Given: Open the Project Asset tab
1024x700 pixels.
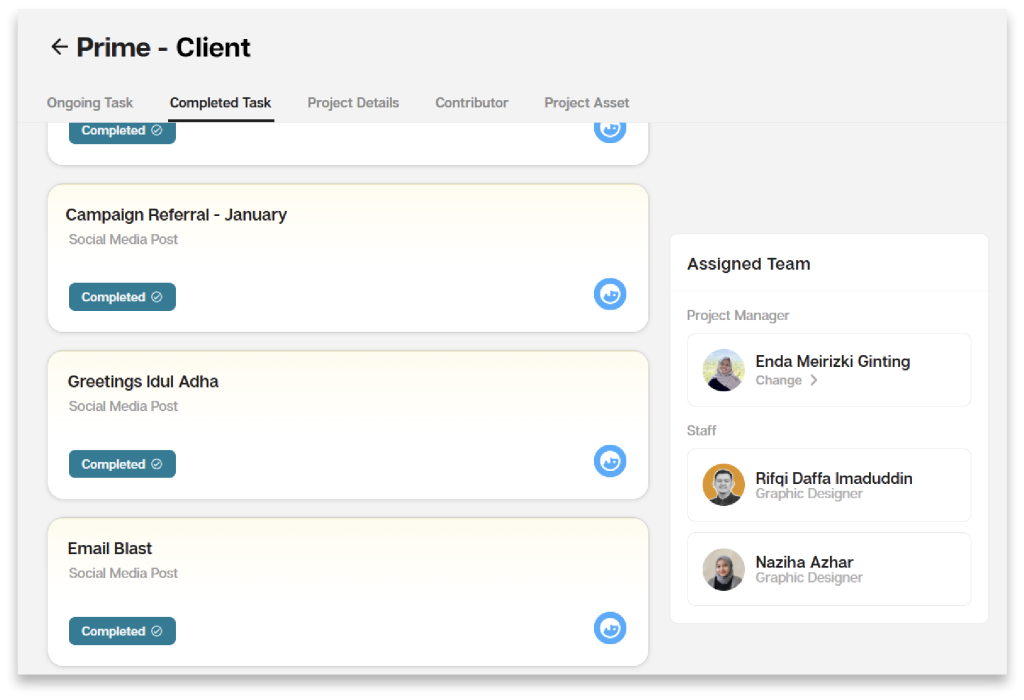Looking at the screenshot, I should 587,103.
